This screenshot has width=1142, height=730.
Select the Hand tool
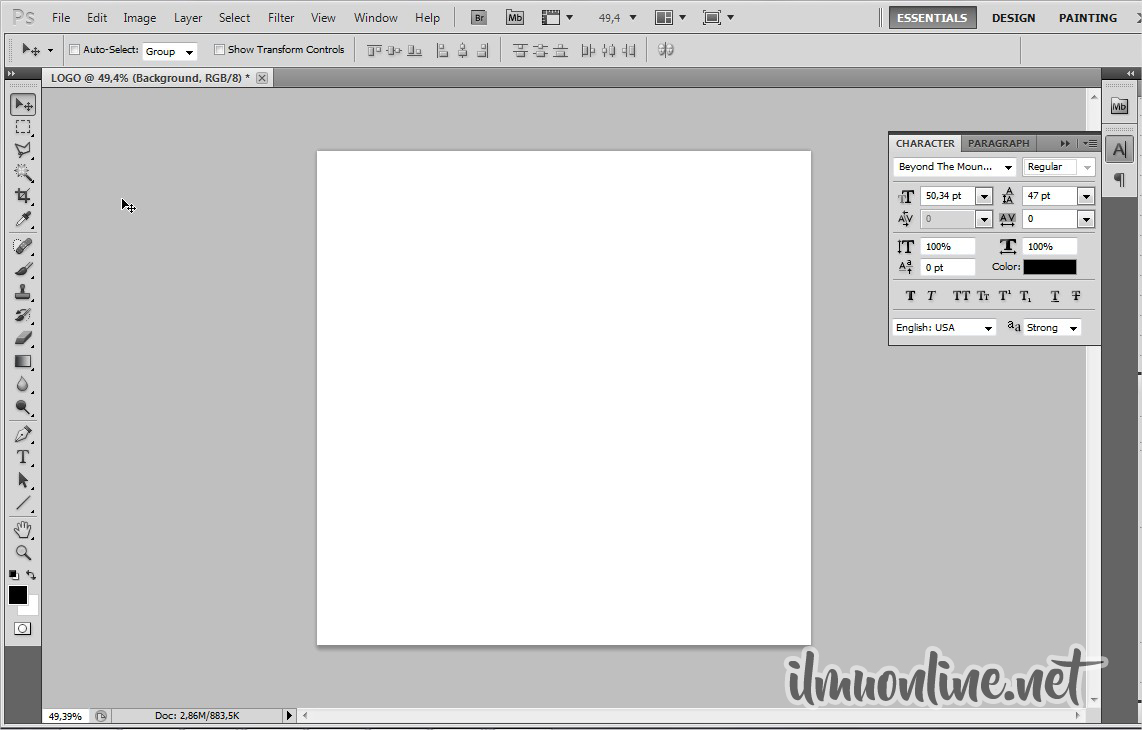[23, 529]
